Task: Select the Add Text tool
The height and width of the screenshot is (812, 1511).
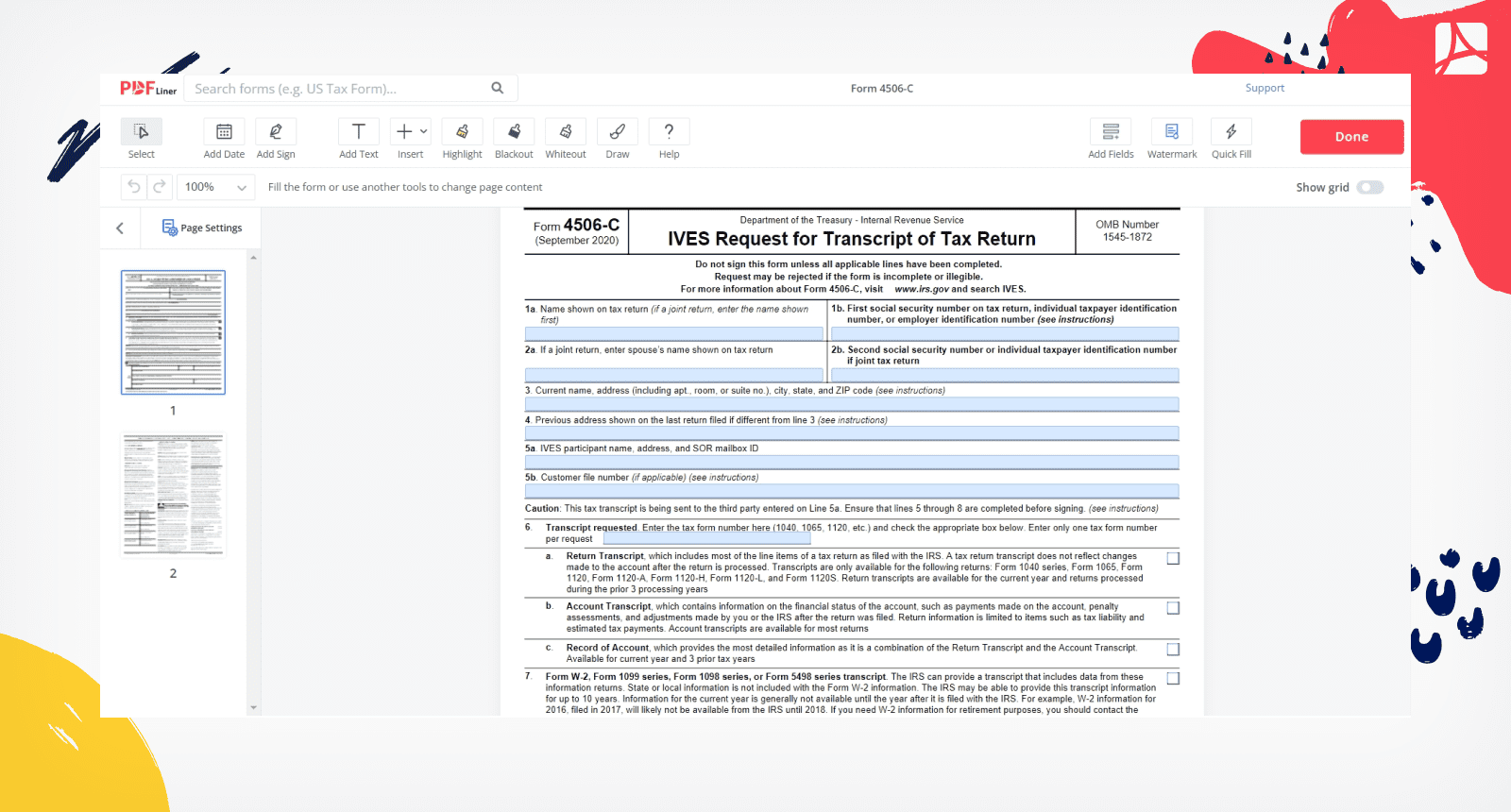Action: click(359, 132)
